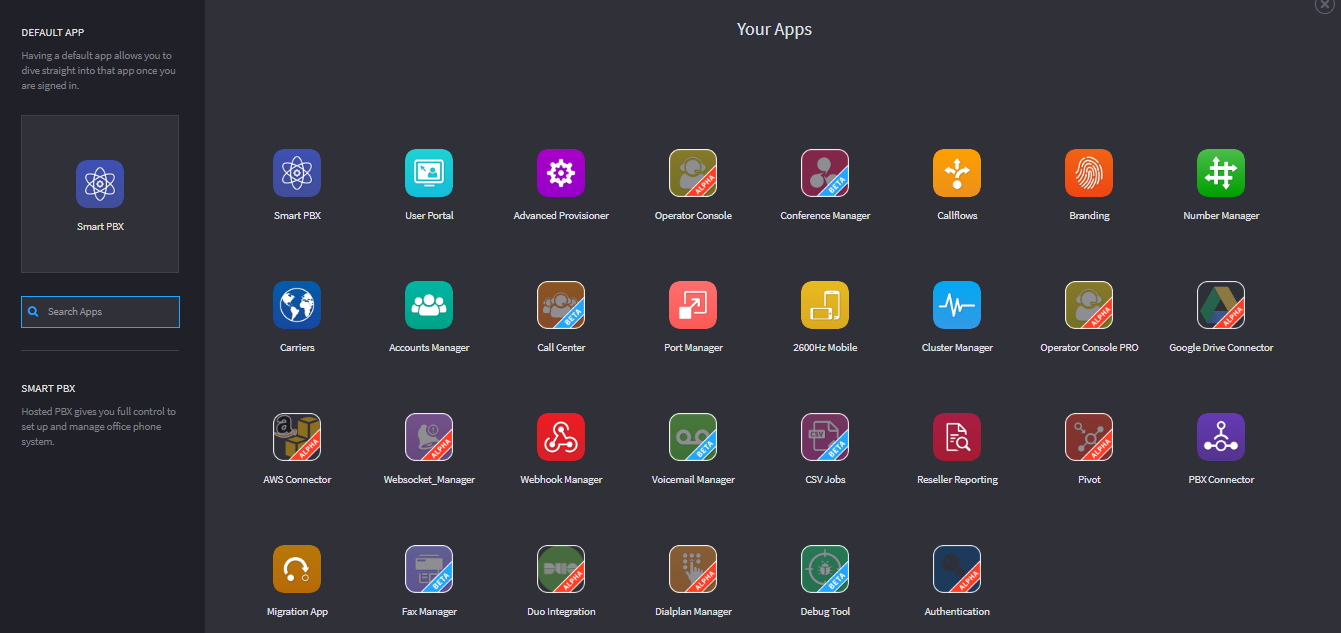This screenshot has height=633, width=1341.
Task: Open Google Drive Connector app
Action: [x=1221, y=305]
